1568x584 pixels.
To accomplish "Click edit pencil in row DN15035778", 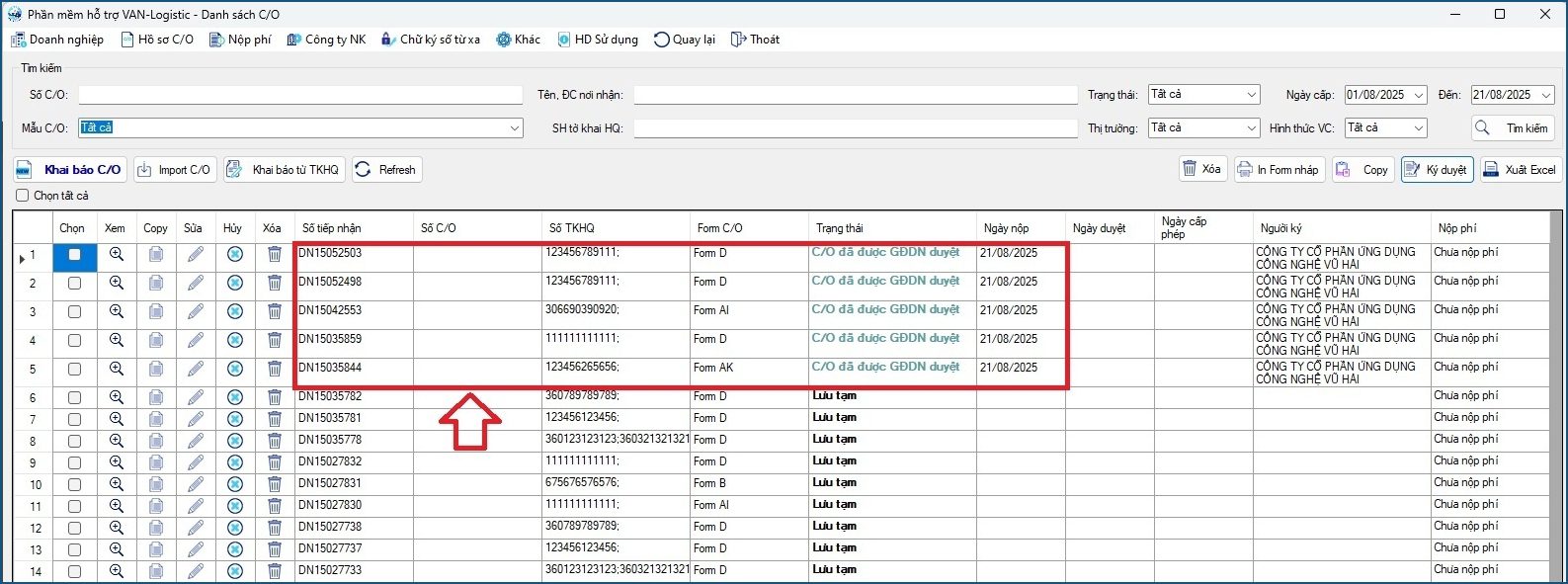I will (196, 442).
